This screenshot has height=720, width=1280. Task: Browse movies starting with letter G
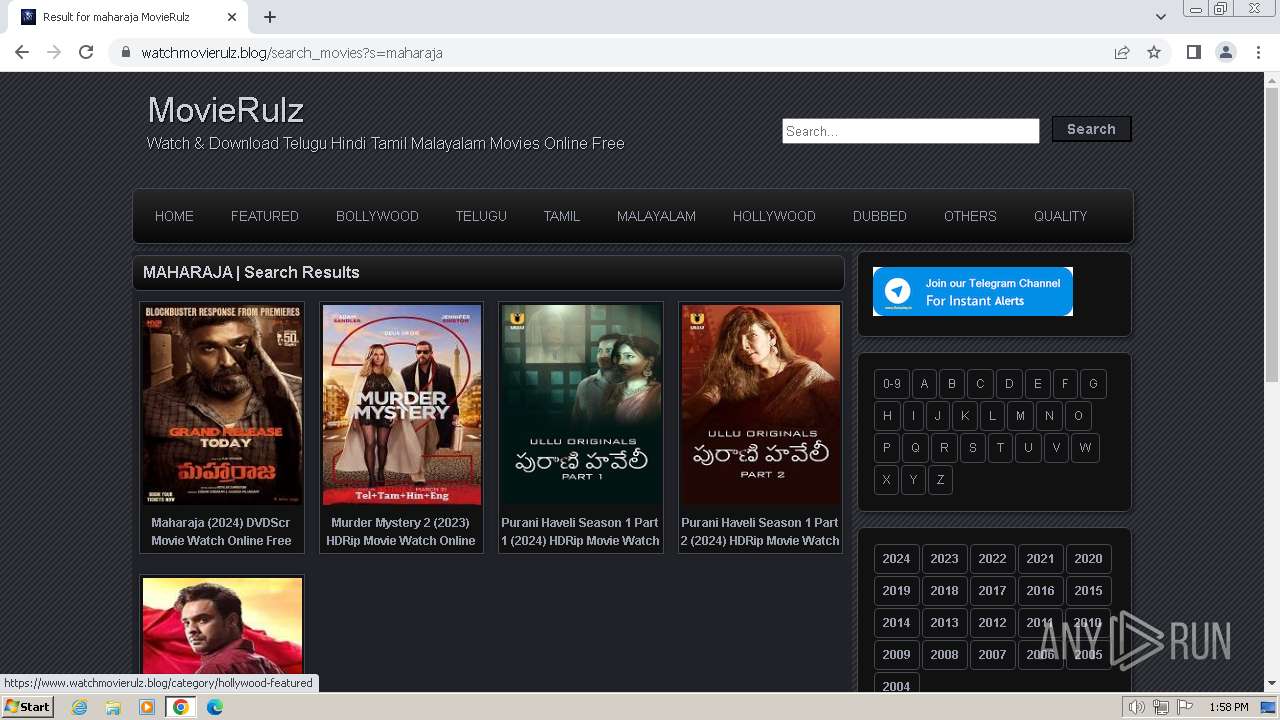1093,384
